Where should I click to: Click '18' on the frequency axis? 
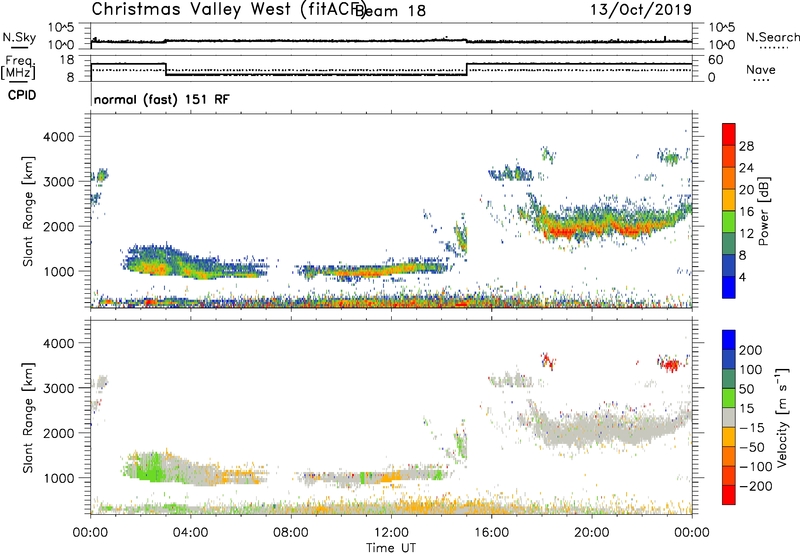(66, 60)
